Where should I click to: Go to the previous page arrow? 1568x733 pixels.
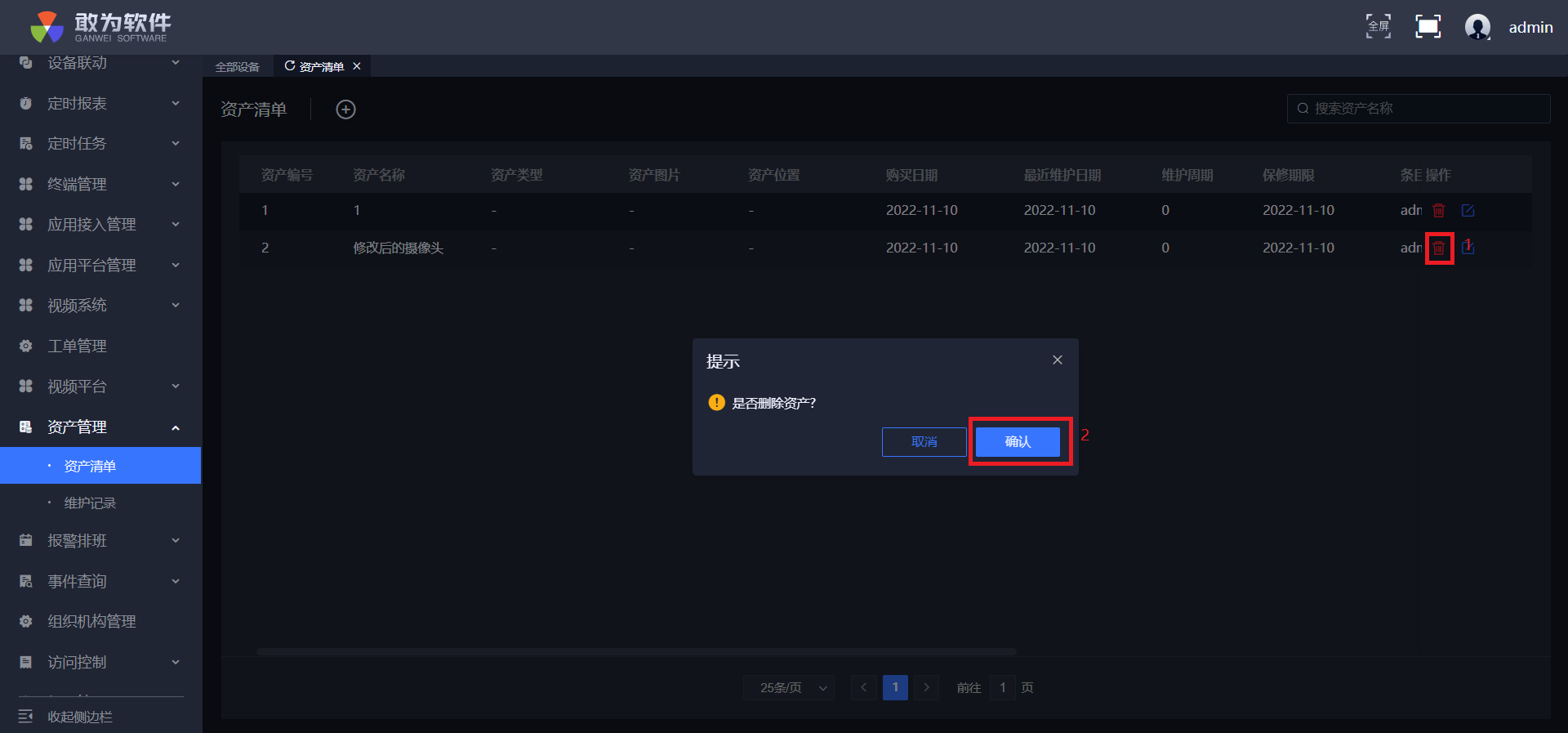pyautogui.click(x=863, y=688)
